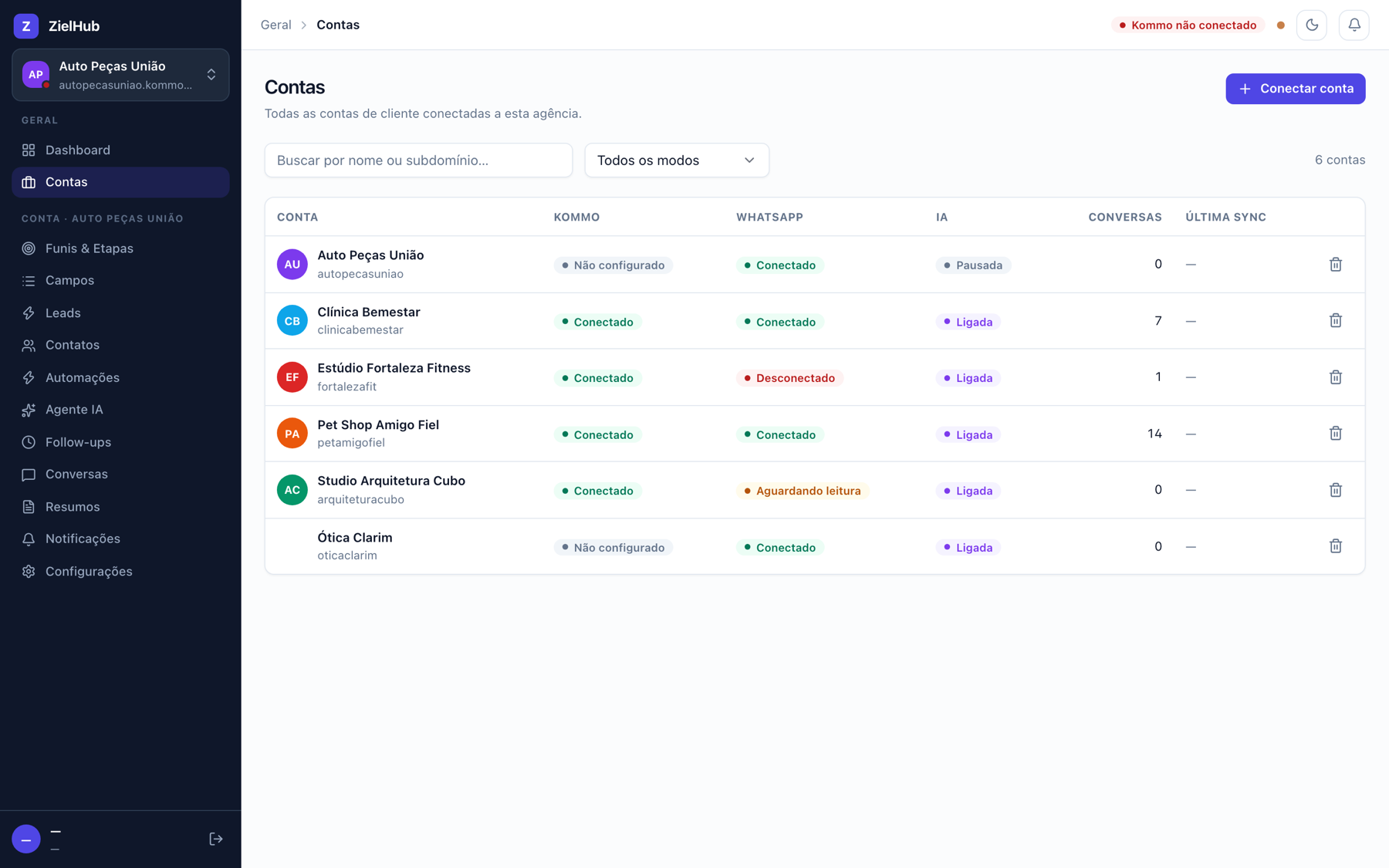Open Contatos in the sidebar
Viewport: 1389px width, 868px height.
coord(120,345)
